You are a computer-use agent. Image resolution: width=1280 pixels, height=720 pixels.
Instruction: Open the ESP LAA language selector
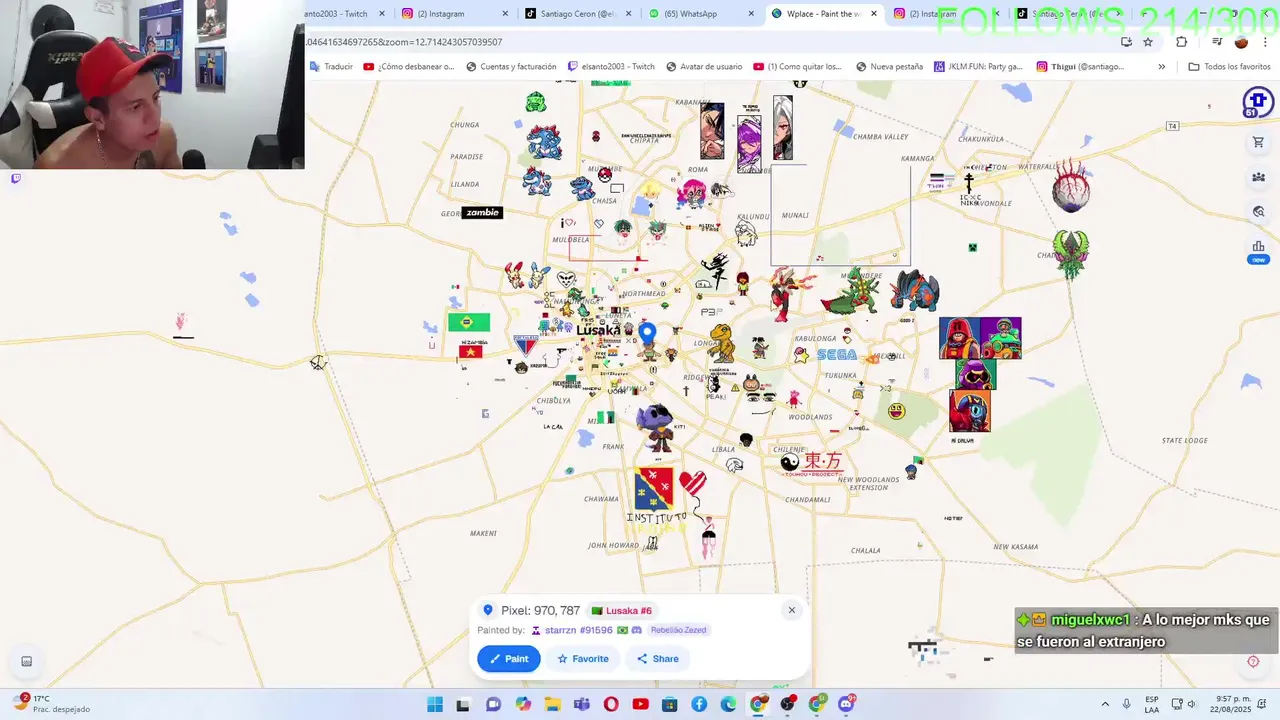tap(1152, 704)
